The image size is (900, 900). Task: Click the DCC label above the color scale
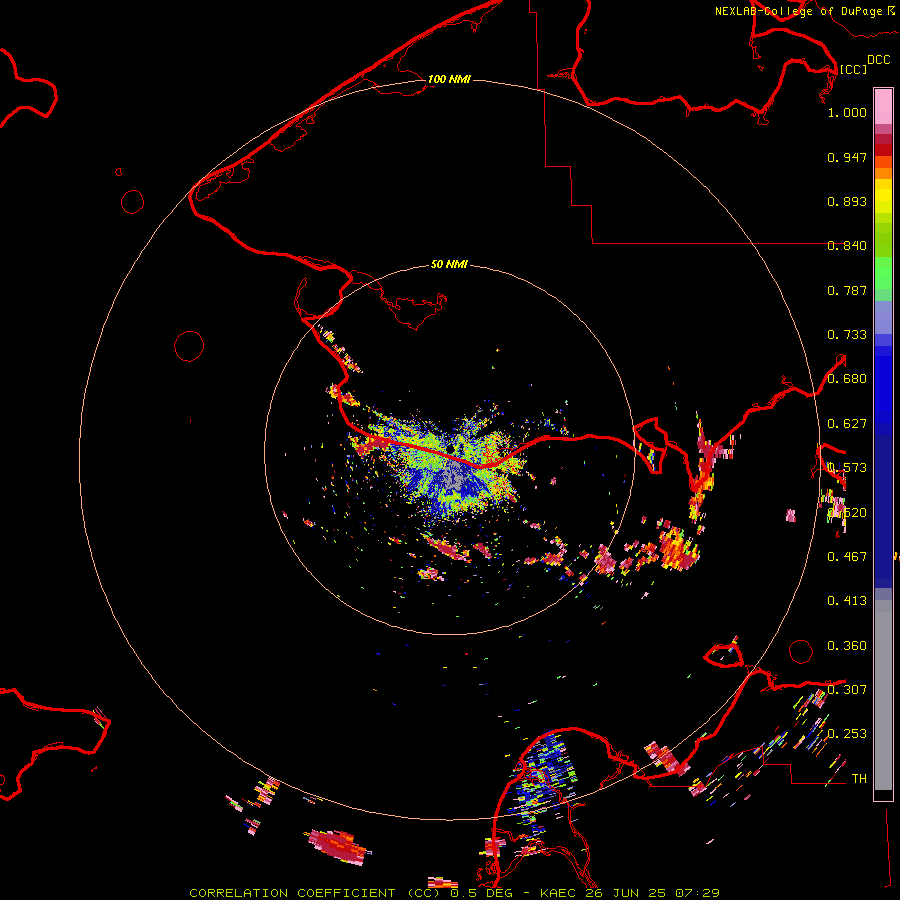coord(879,60)
